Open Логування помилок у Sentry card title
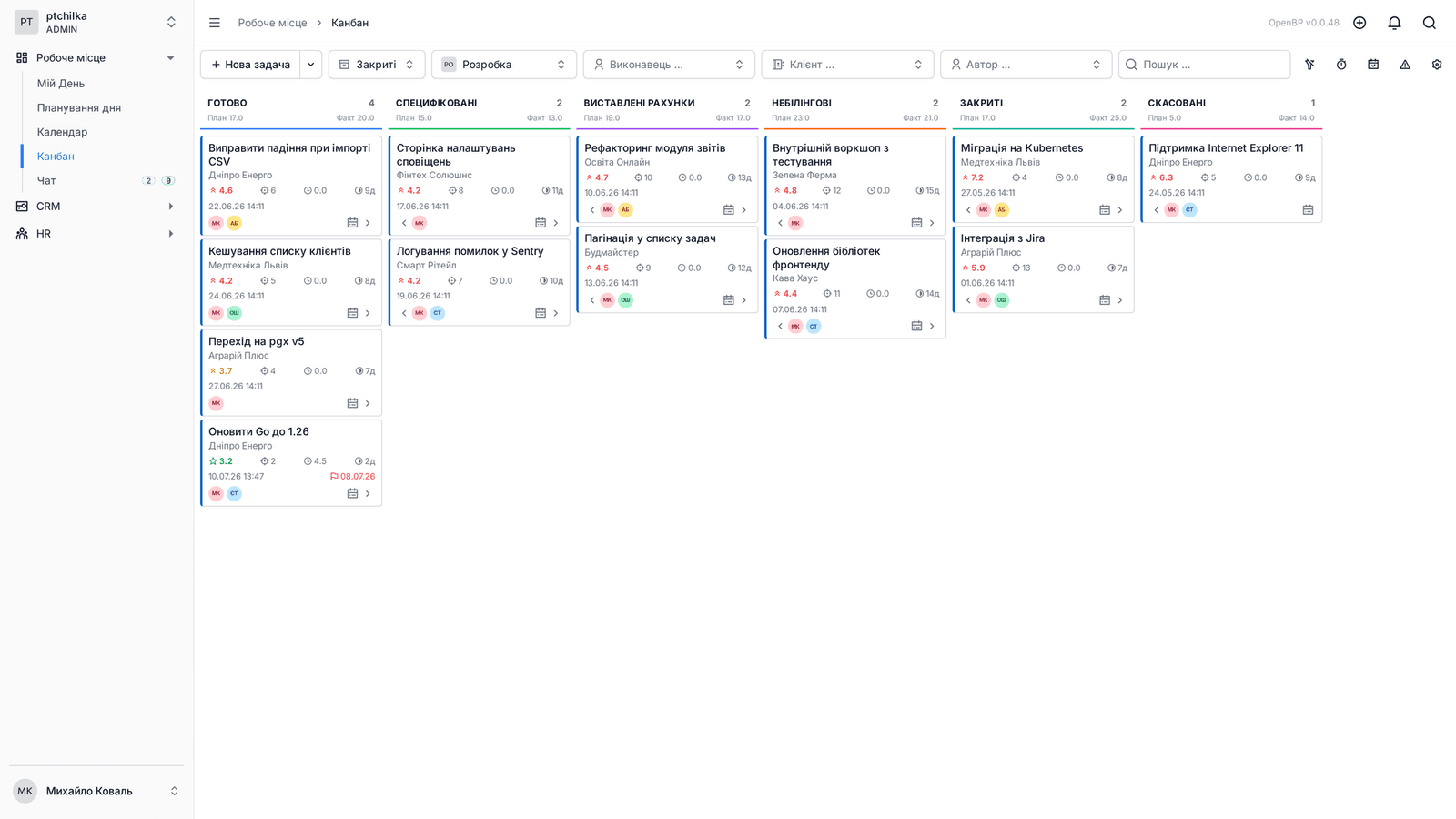The width and height of the screenshot is (1456, 819). coord(470,251)
